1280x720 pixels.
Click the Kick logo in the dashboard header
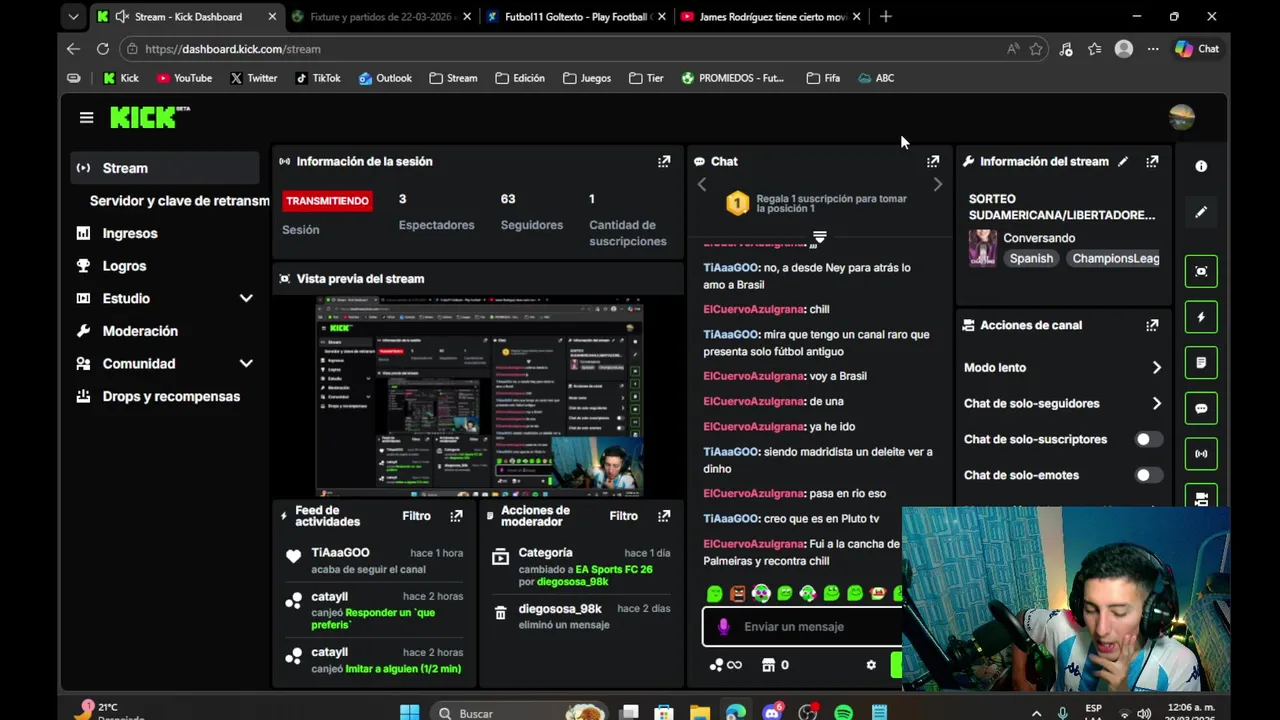click(x=149, y=117)
